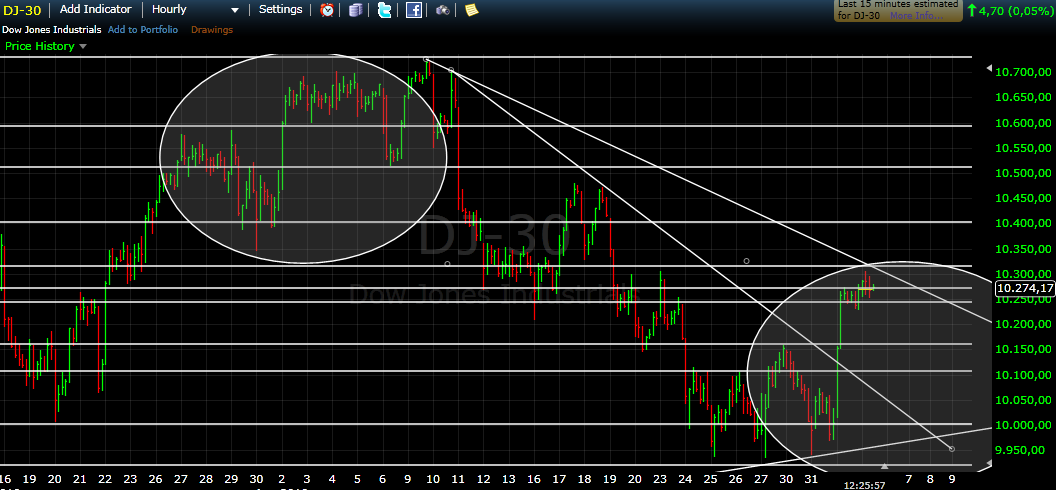Click the 10.700,00 price axis label
The height and width of the screenshot is (490, 1056).
(x=1022, y=72)
